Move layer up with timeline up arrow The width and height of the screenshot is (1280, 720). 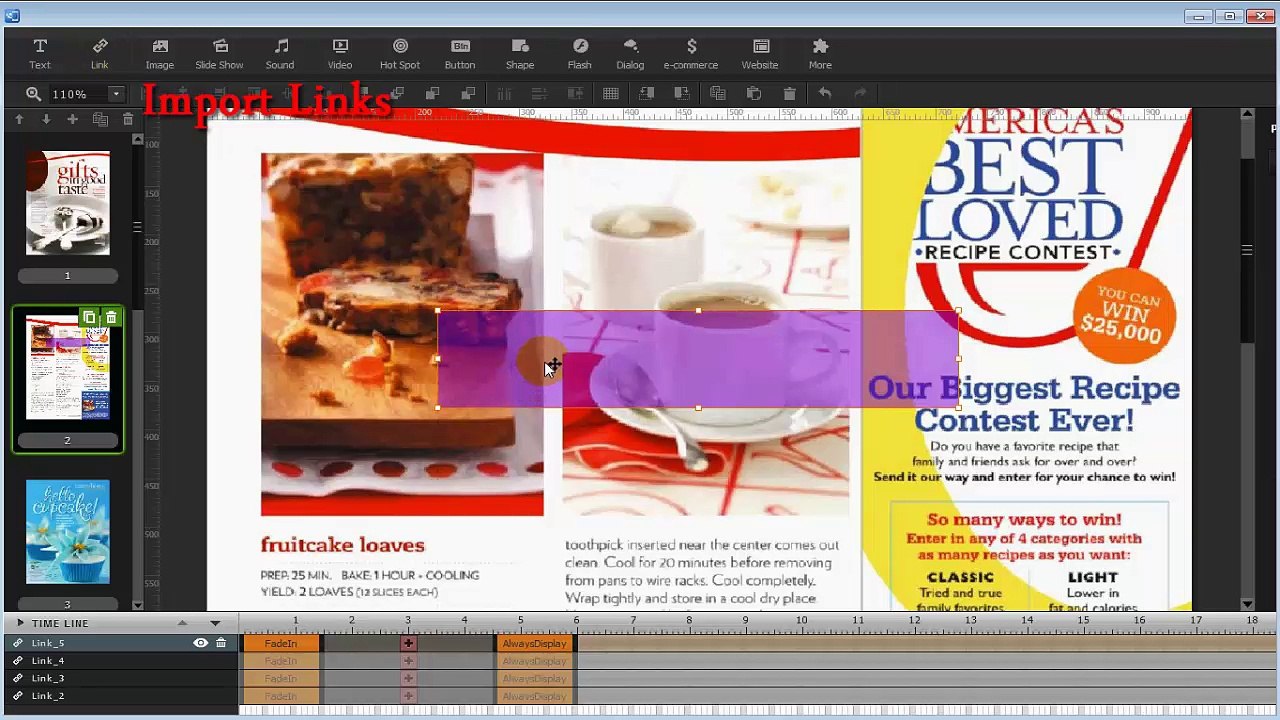tap(182, 623)
